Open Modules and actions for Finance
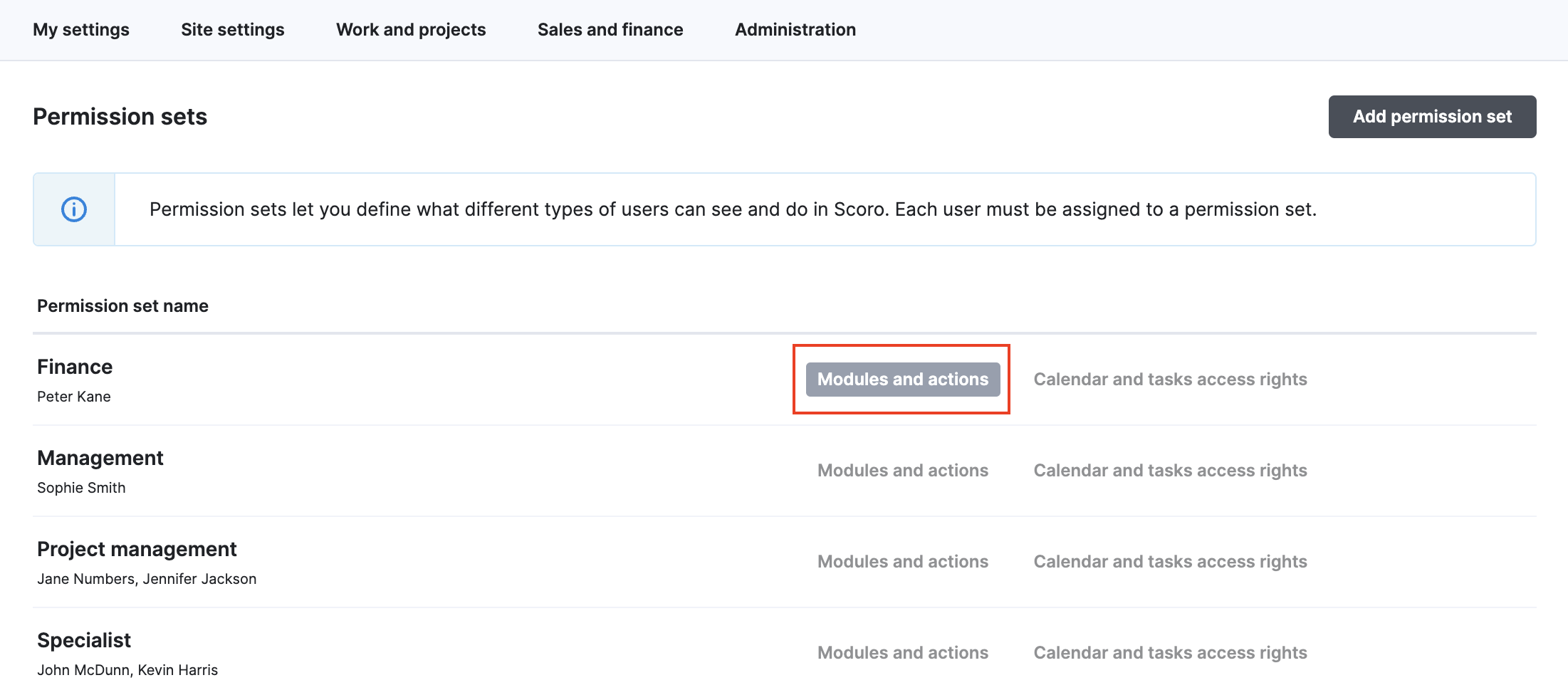This screenshot has height=695, width=1568. (903, 380)
